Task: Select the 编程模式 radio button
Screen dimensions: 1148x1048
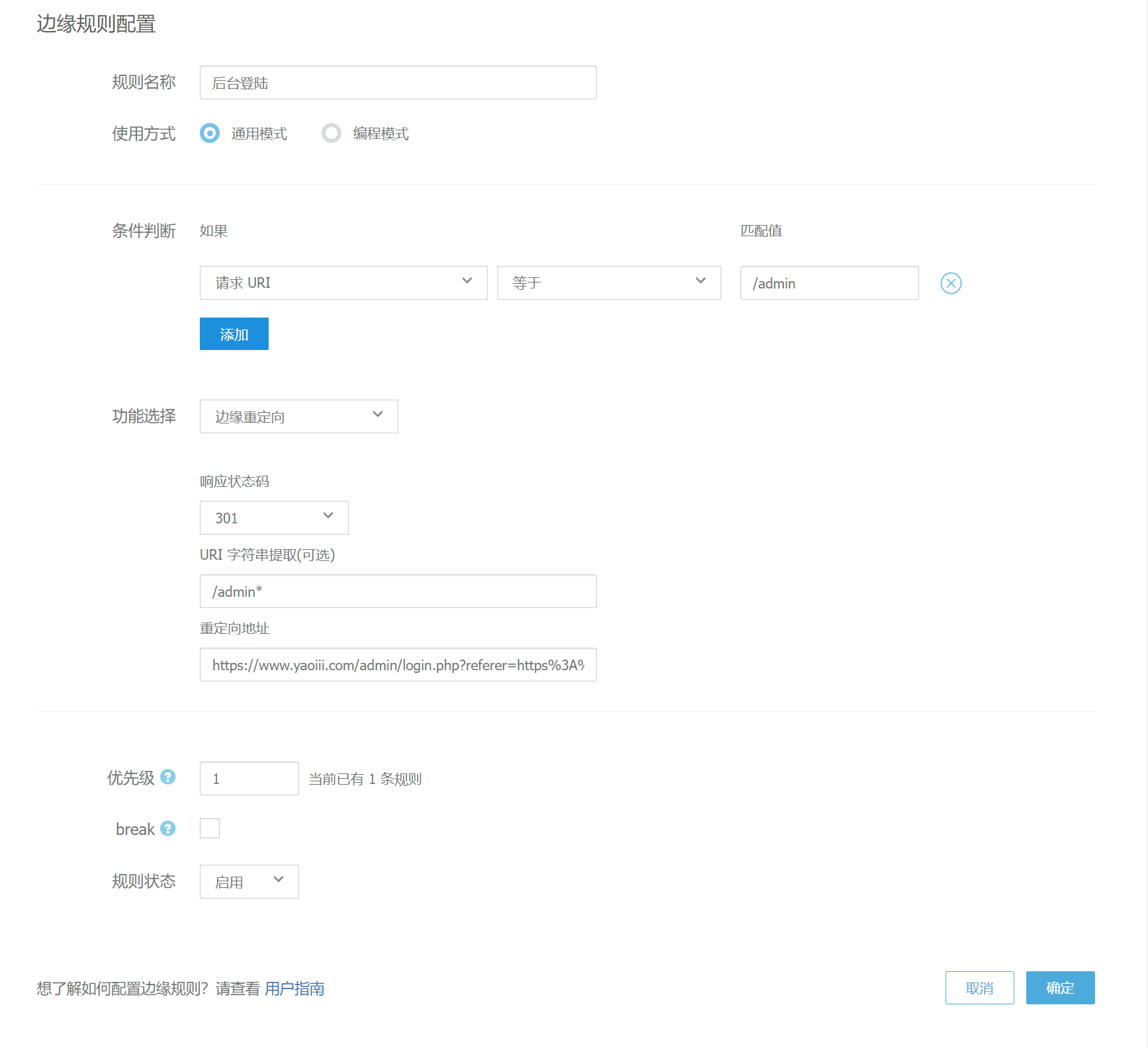Action: [331, 134]
